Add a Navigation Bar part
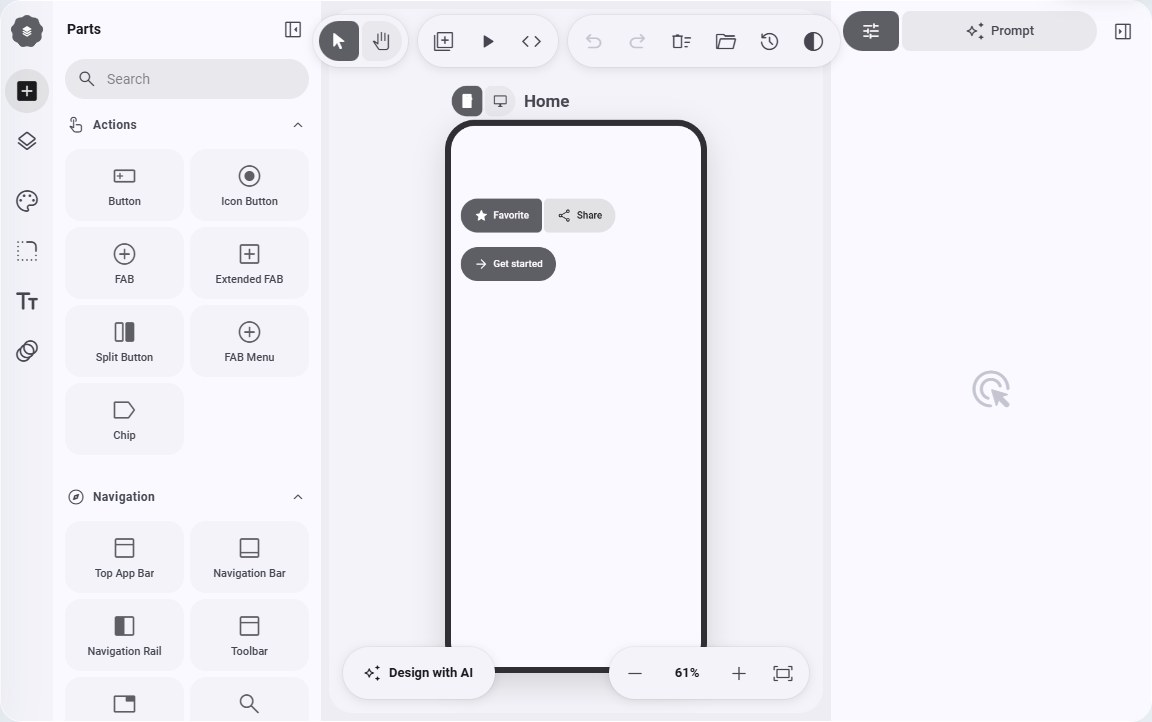The width and height of the screenshot is (1152, 722). tap(249, 557)
